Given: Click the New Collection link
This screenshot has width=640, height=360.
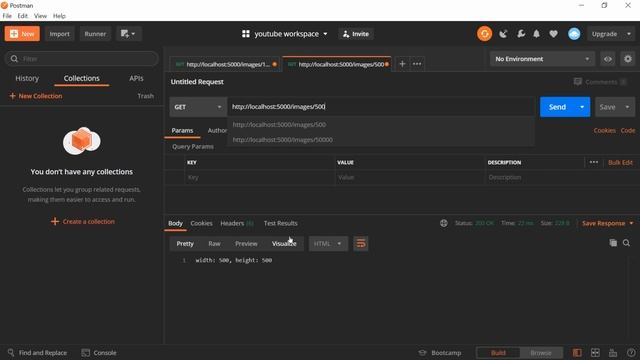Looking at the screenshot, I should click(x=36, y=96).
